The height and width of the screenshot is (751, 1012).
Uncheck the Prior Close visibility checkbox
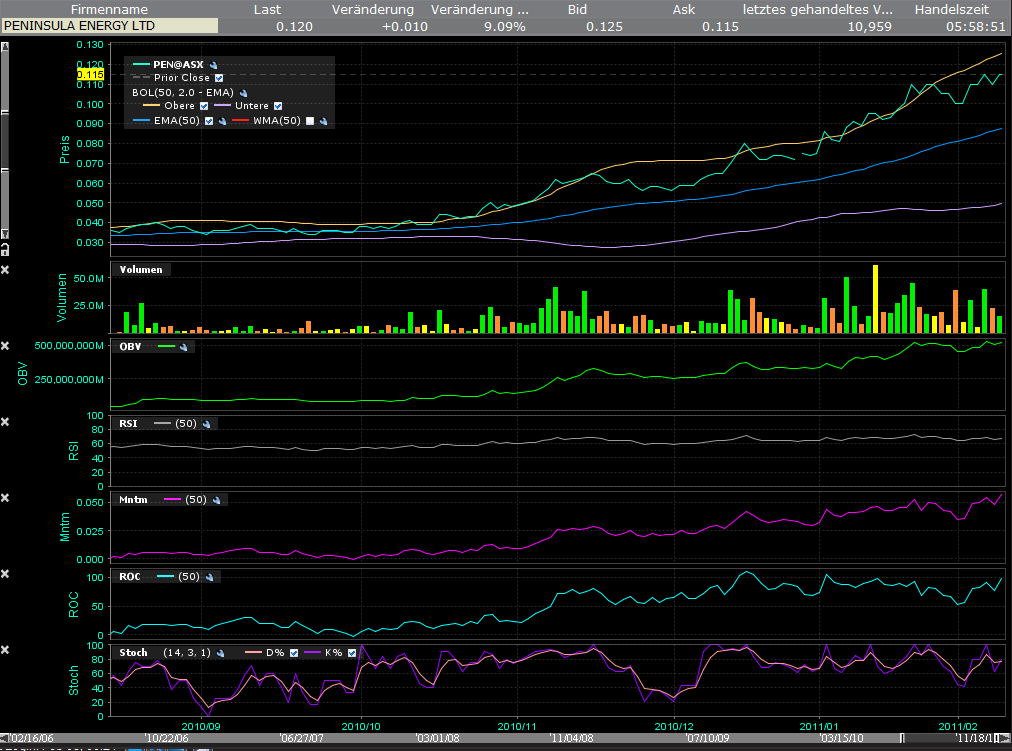218,78
